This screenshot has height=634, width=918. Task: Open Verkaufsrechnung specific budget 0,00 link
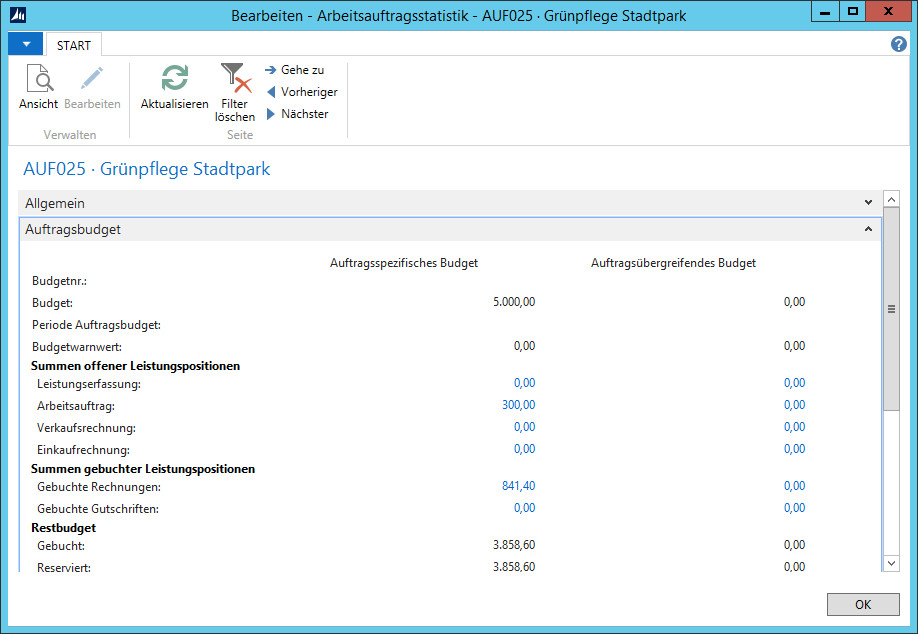click(x=525, y=427)
